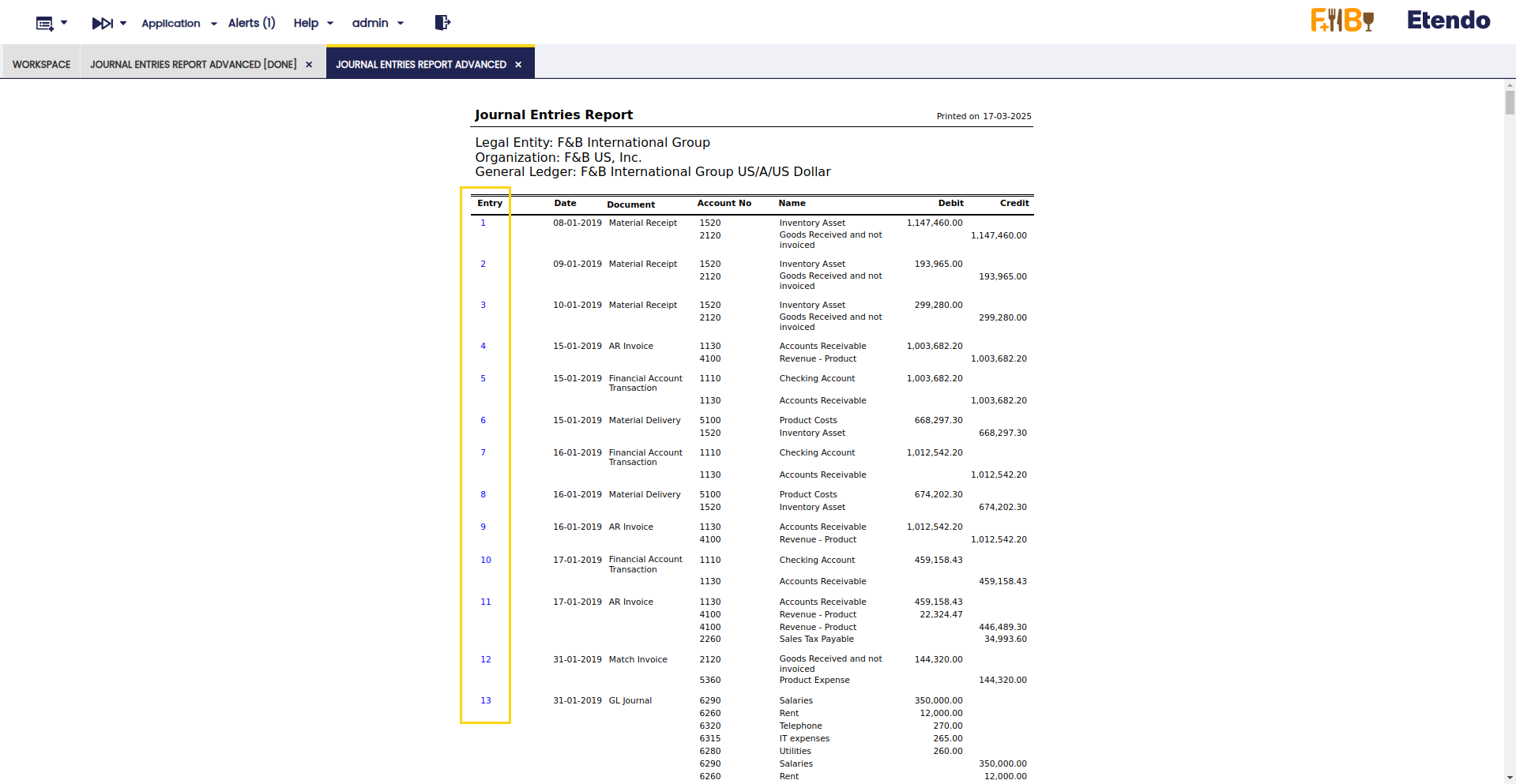Click the Etendo logo
1516x784 pixels.
pos(1448,21)
